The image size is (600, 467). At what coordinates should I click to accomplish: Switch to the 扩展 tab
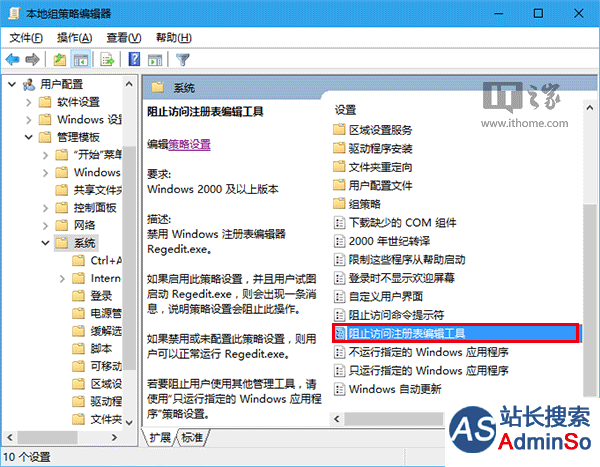(x=160, y=438)
